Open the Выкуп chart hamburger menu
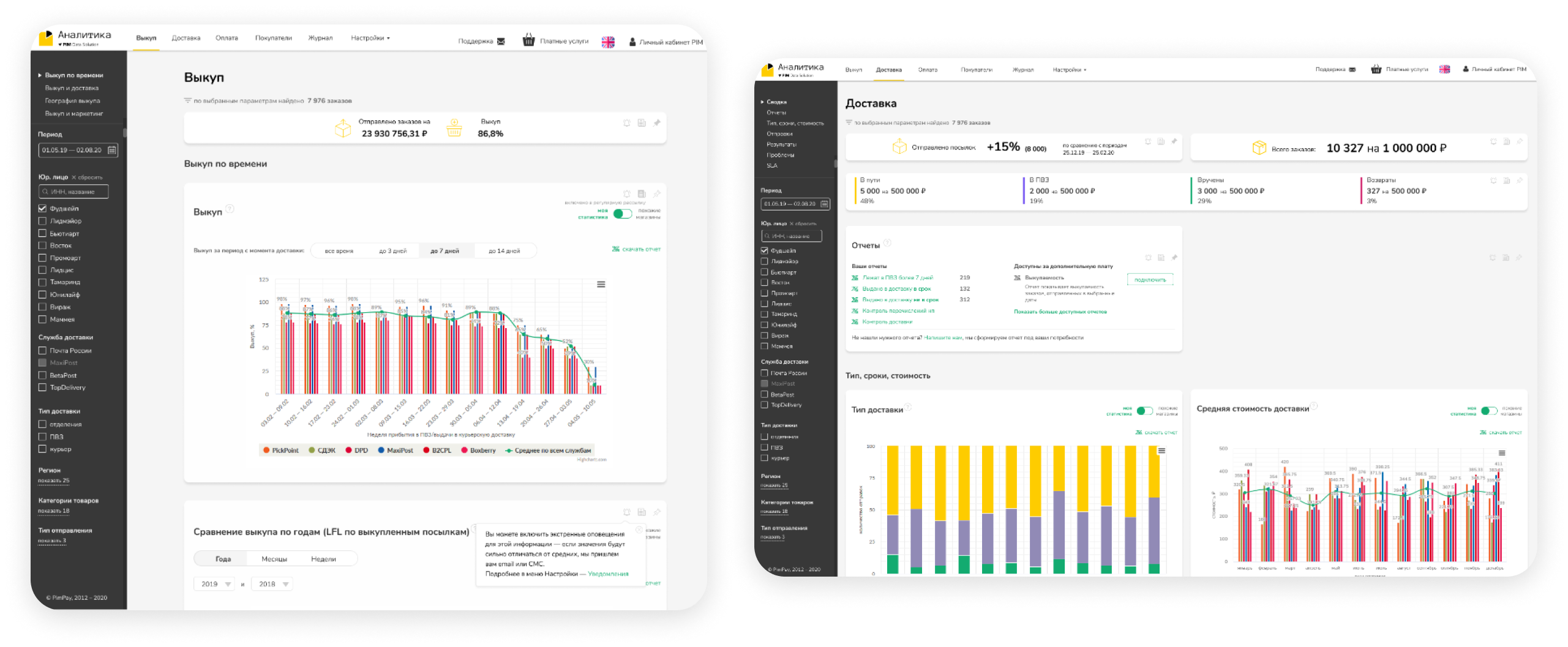This screenshot has height=647, width=1568. point(601,284)
